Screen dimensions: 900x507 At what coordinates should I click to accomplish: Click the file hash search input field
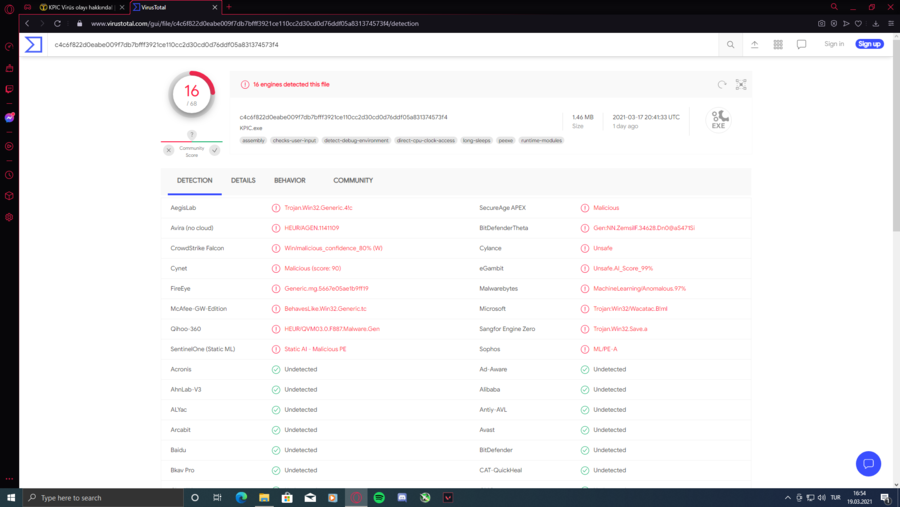pos(380,45)
